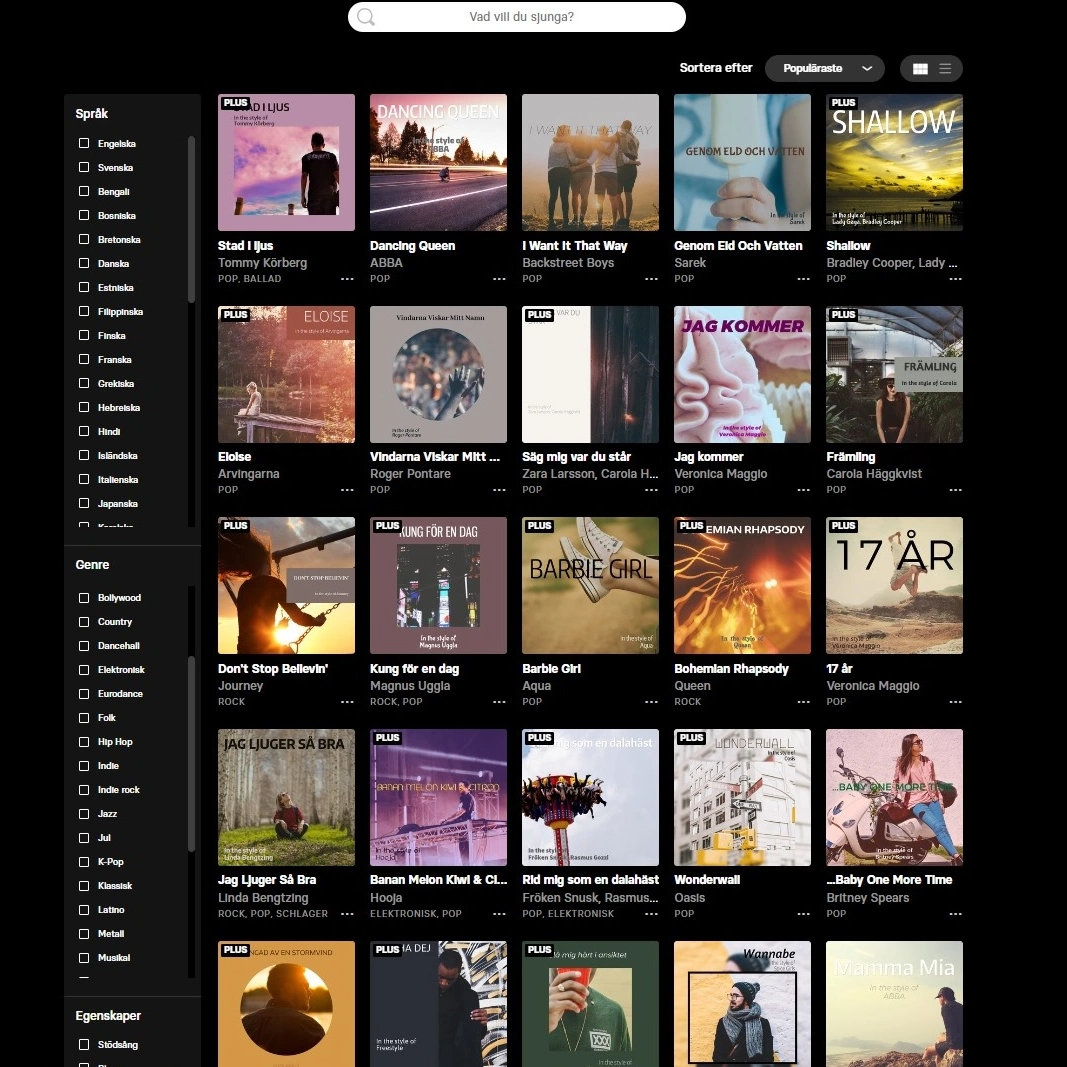Open more options for Främling
This screenshot has height=1067, width=1067.
(955, 490)
